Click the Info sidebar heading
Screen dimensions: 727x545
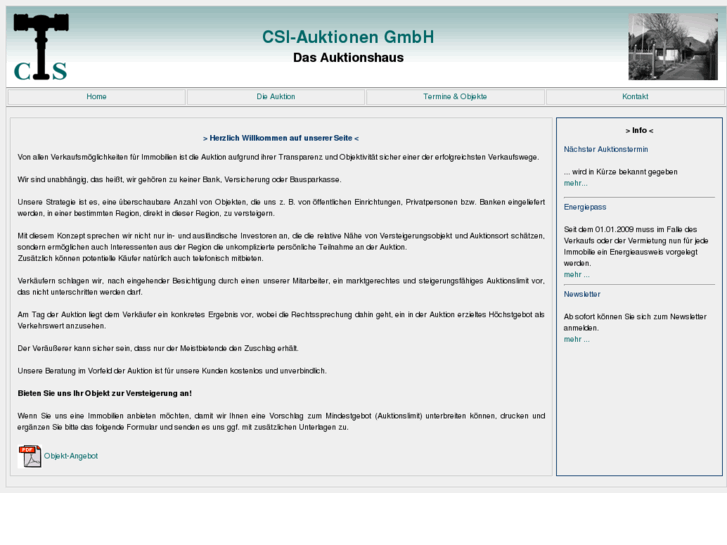[x=639, y=130]
